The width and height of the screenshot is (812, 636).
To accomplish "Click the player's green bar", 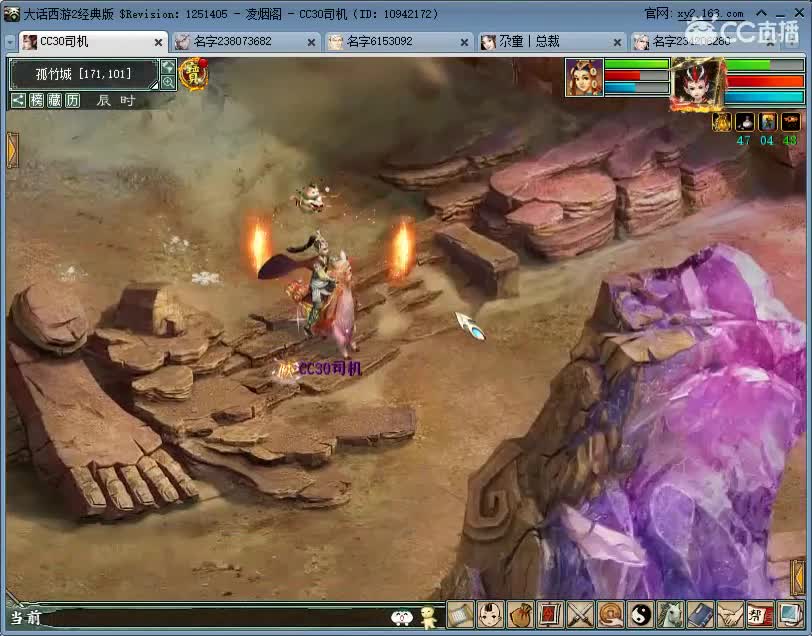I will 764,65.
